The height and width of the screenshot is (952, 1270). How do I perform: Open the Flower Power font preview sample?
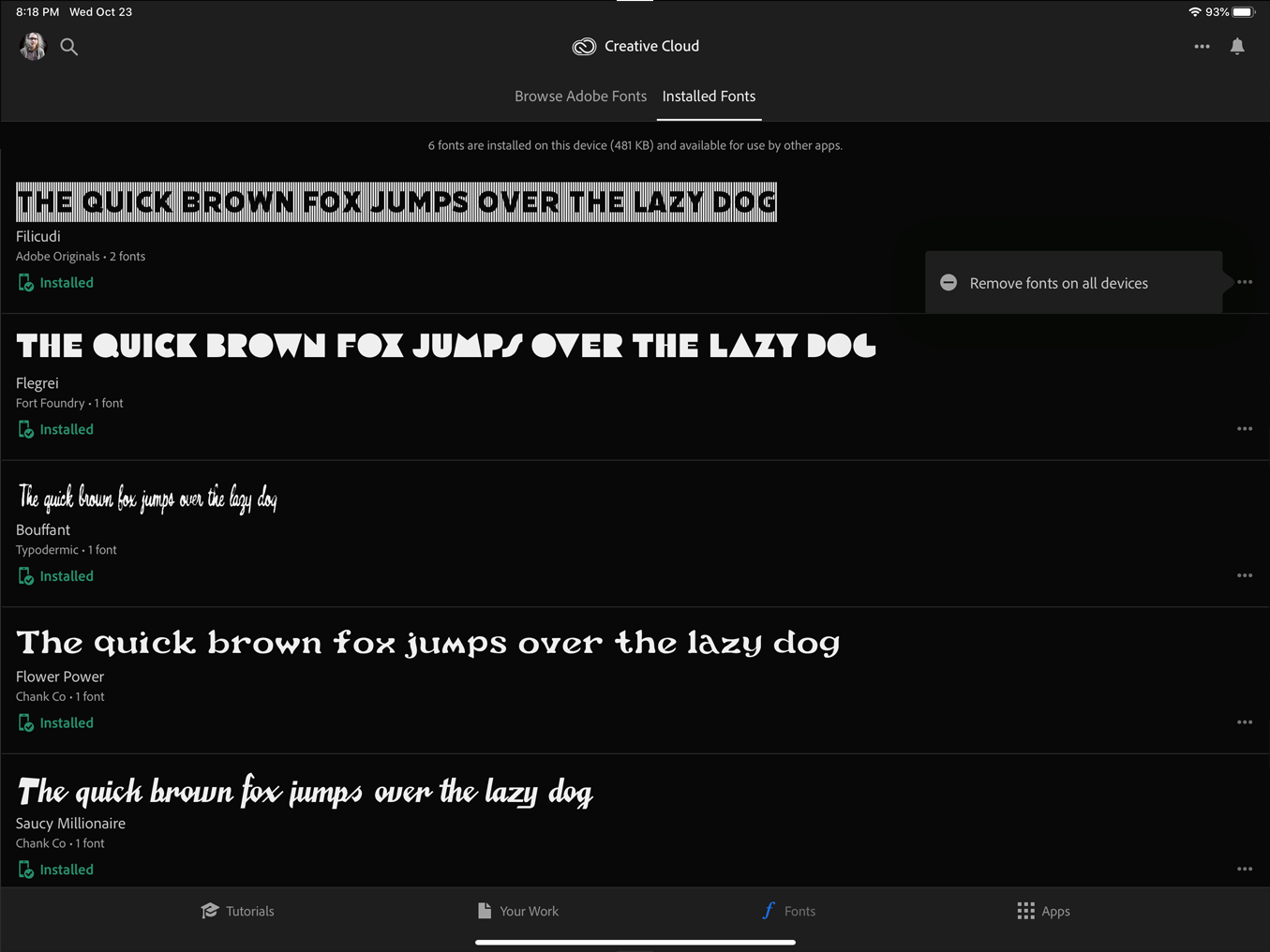(428, 643)
